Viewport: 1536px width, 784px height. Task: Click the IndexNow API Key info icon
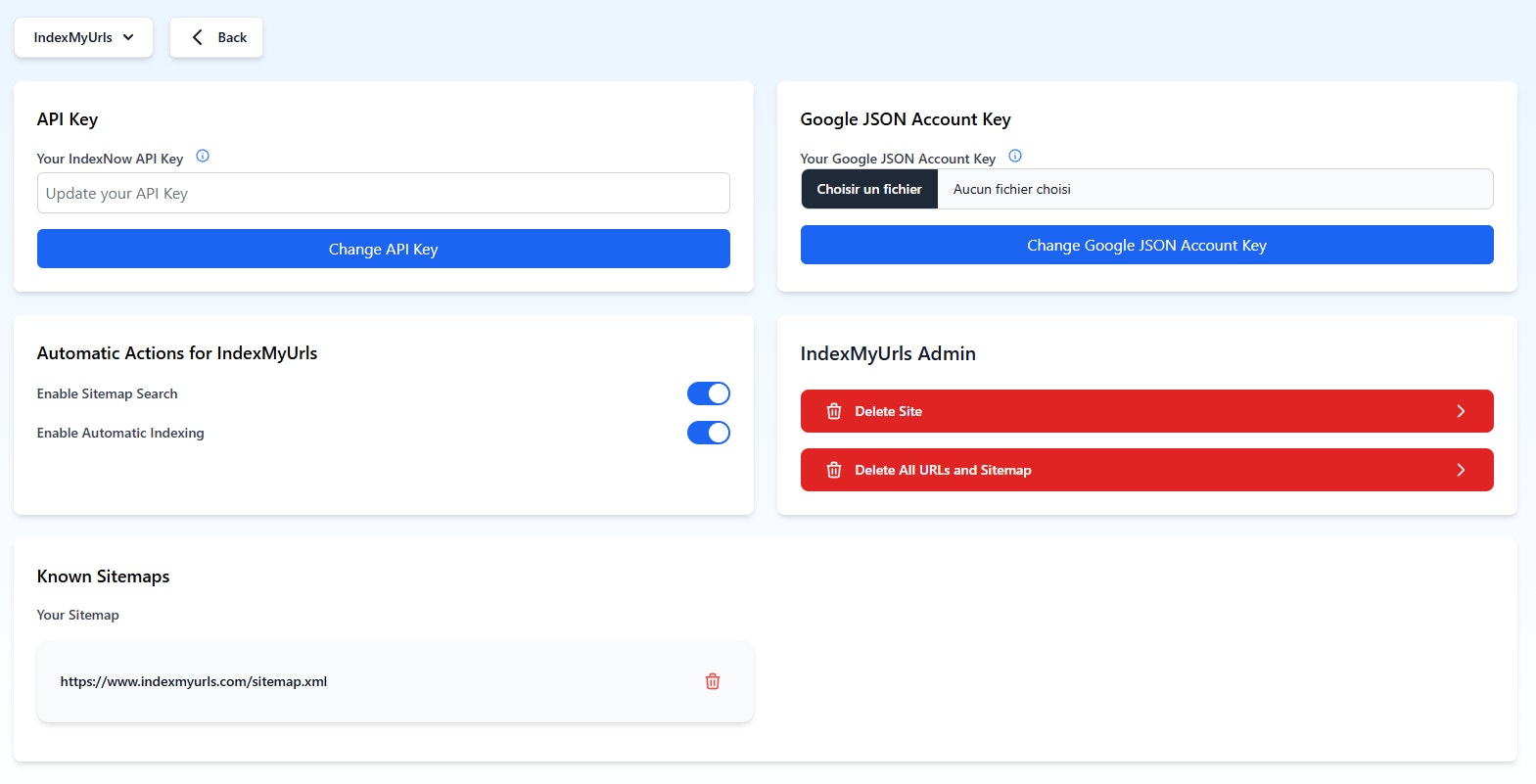[x=203, y=156]
